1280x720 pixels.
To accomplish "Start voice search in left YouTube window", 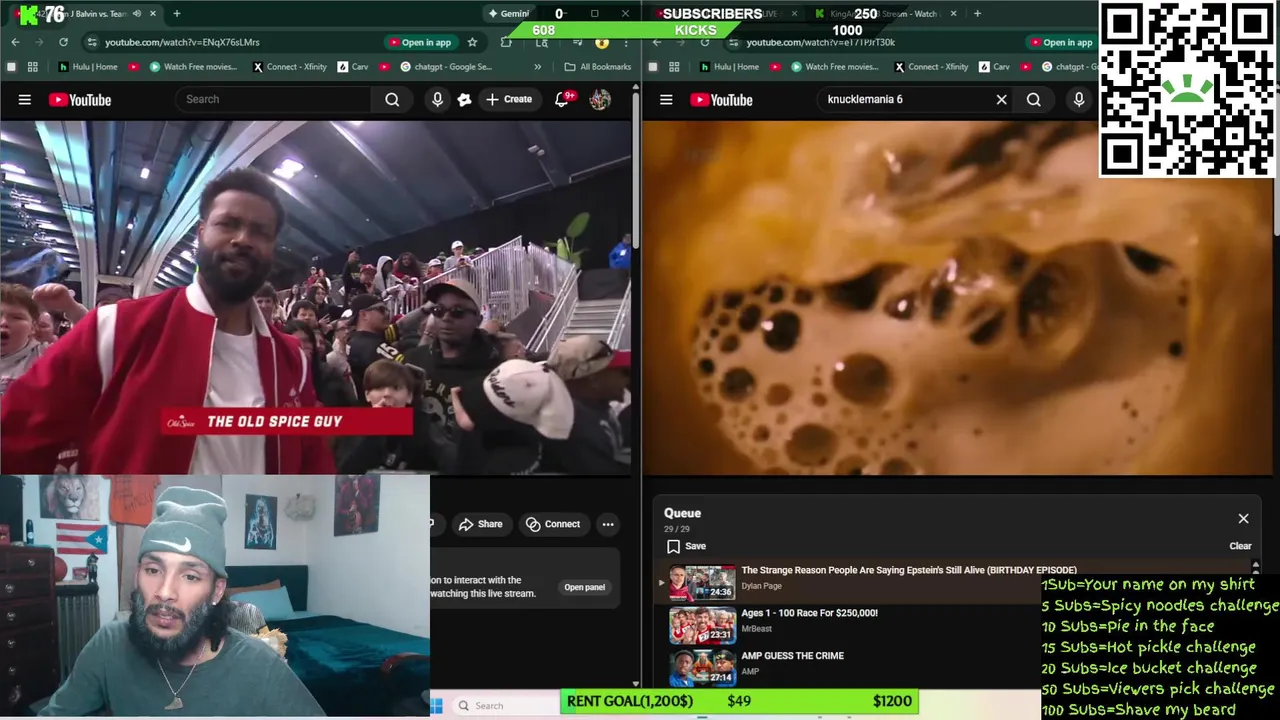I will (x=437, y=99).
